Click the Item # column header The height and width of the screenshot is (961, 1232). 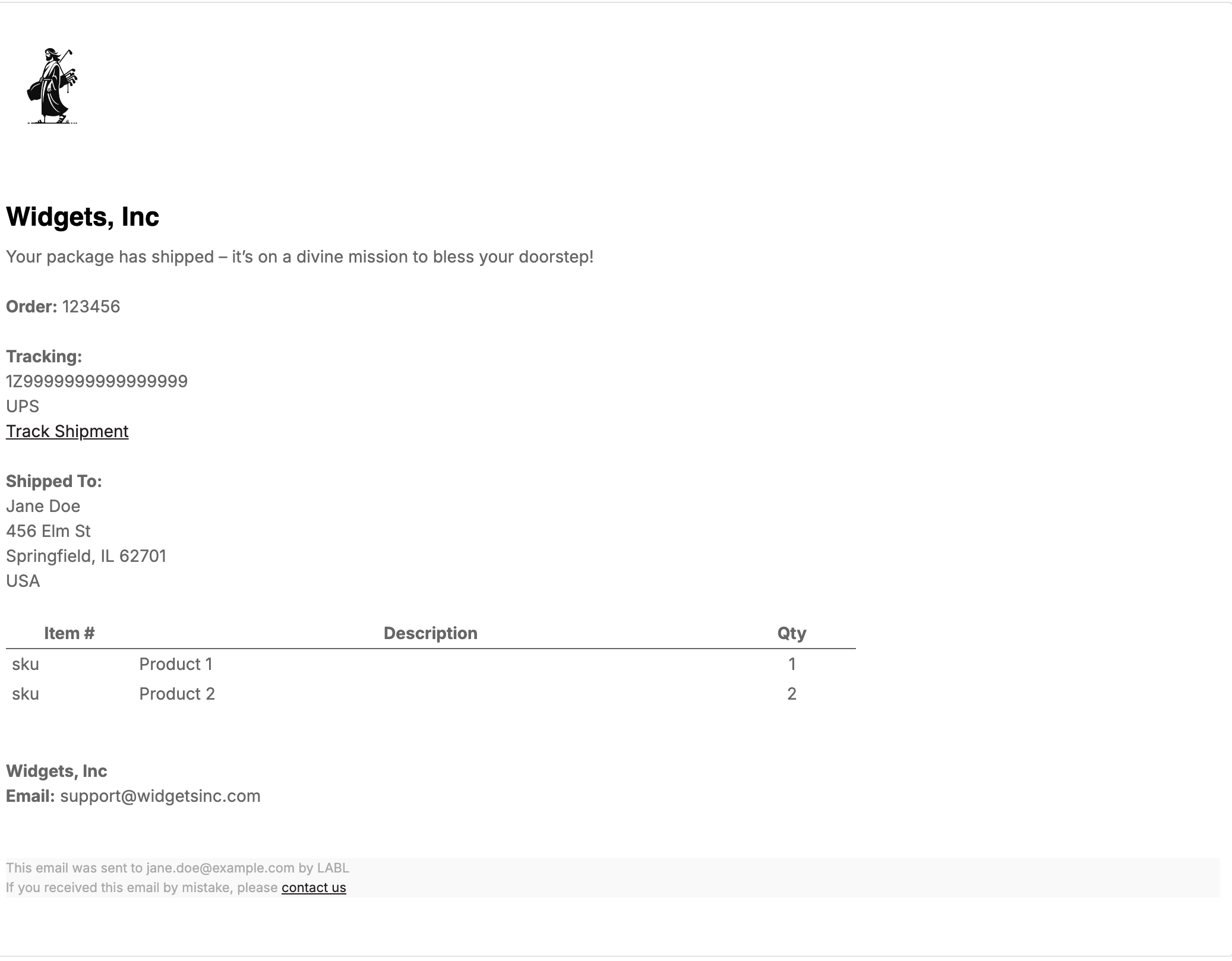pos(69,633)
